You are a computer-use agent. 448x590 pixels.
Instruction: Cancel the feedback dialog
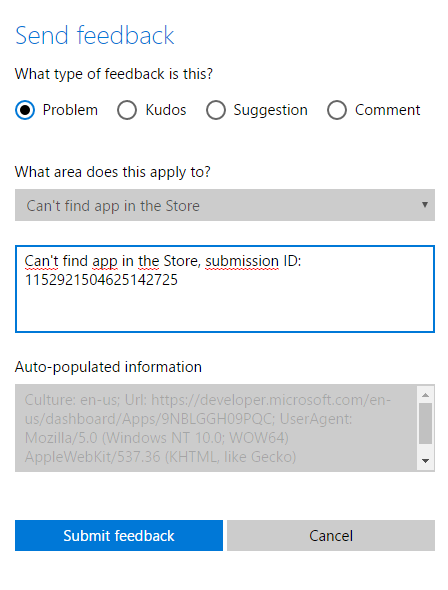pos(331,535)
